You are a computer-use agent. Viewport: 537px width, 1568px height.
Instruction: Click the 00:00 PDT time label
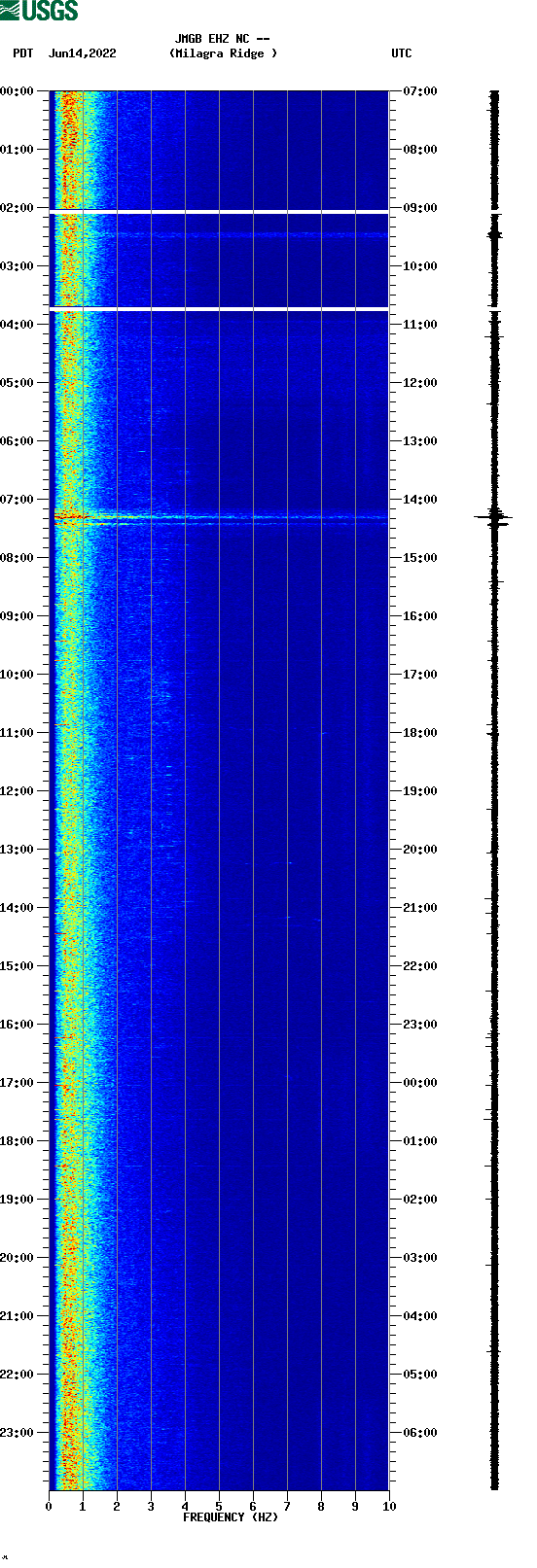tap(18, 91)
